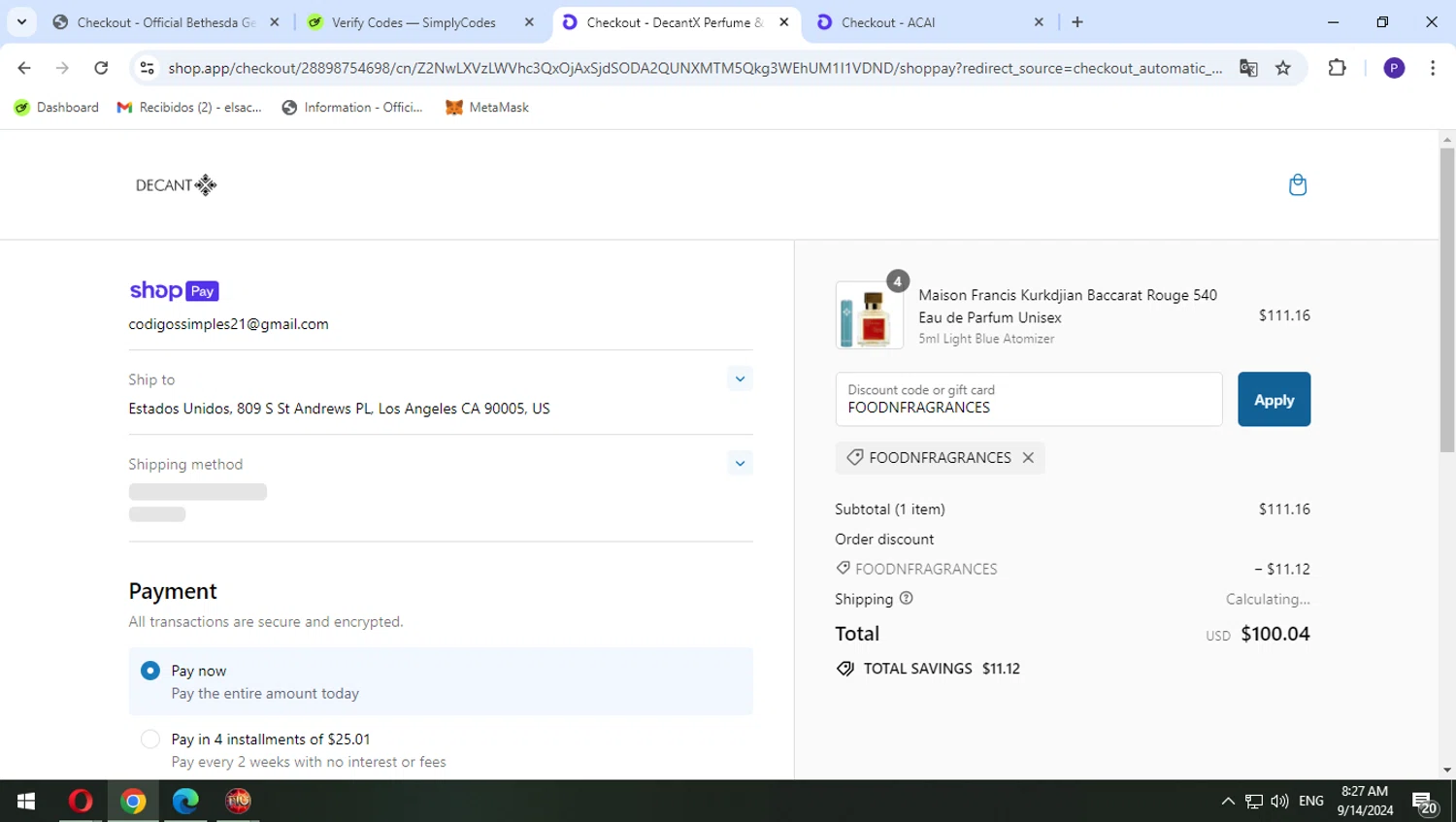Open the Dashboard bookmark

[x=56, y=107]
